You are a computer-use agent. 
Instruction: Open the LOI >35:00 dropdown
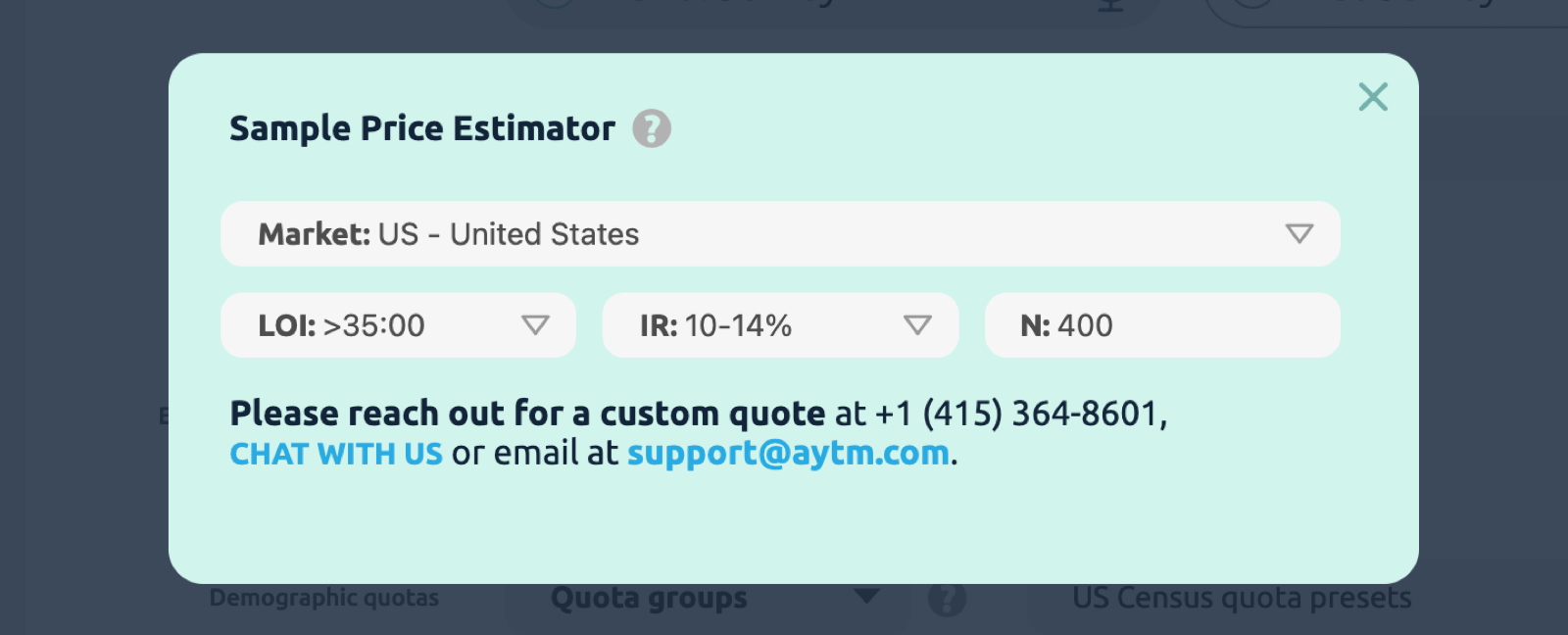pos(398,325)
